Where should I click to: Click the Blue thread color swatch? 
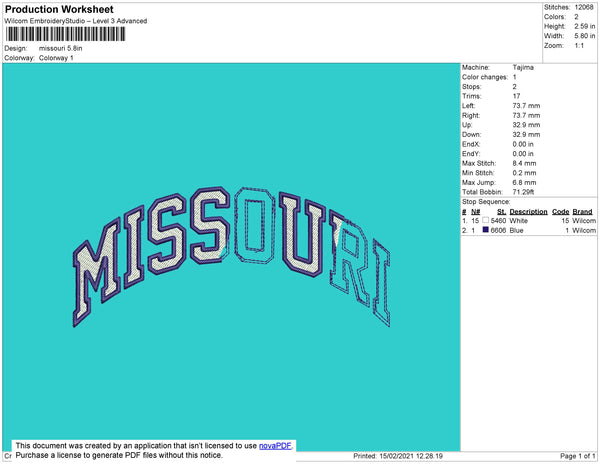(486, 230)
